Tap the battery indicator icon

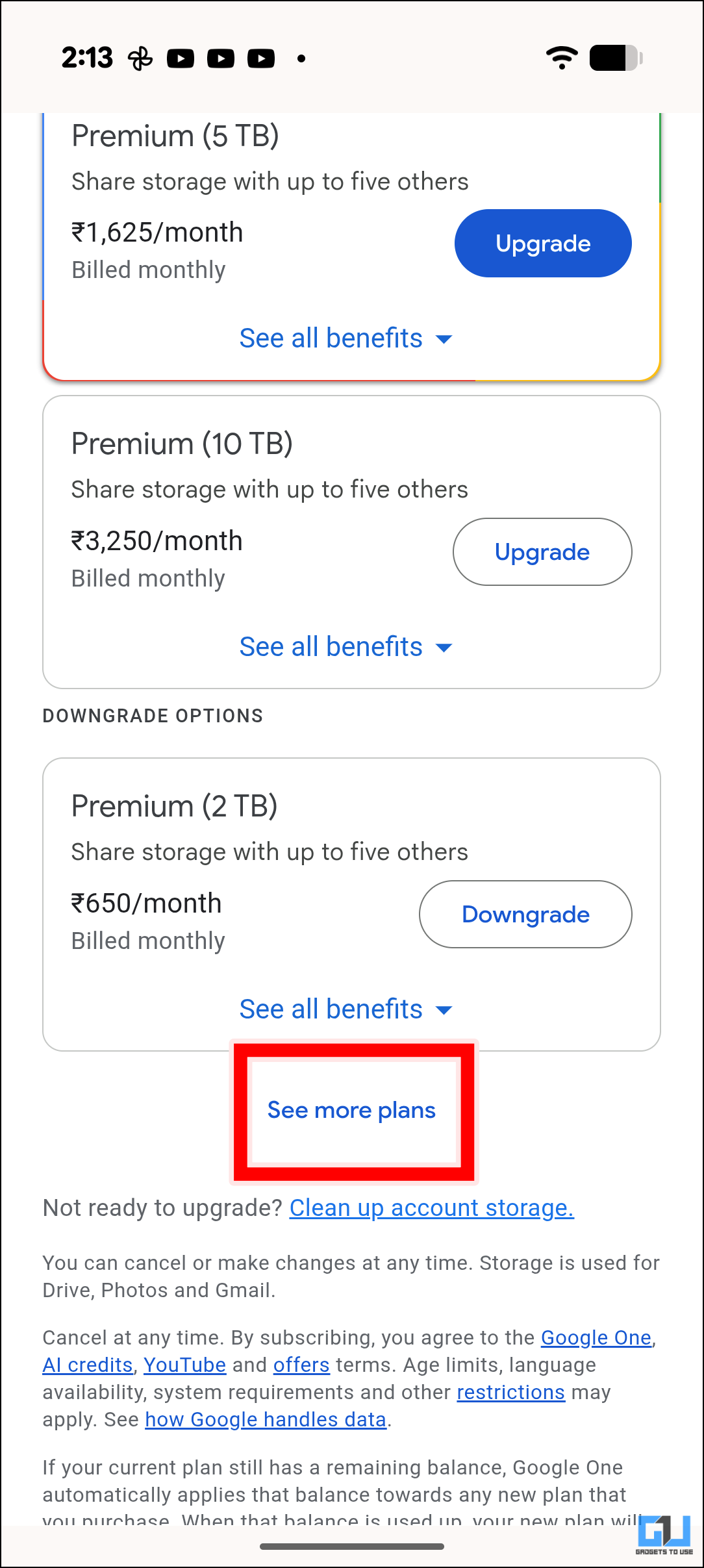tap(615, 58)
